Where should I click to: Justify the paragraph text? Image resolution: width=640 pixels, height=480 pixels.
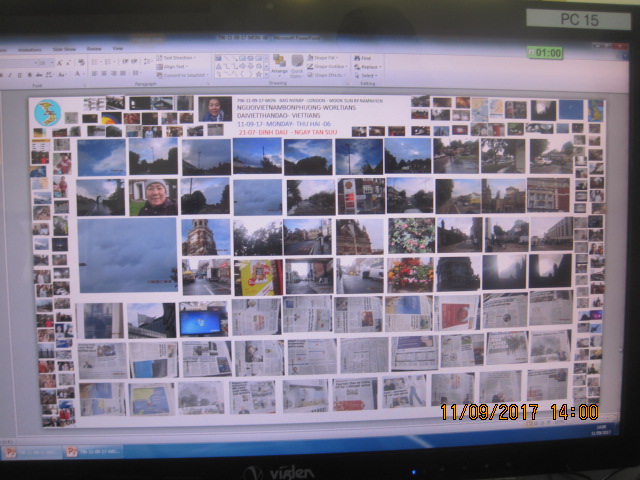pyautogui.click(x=122, y=73)
